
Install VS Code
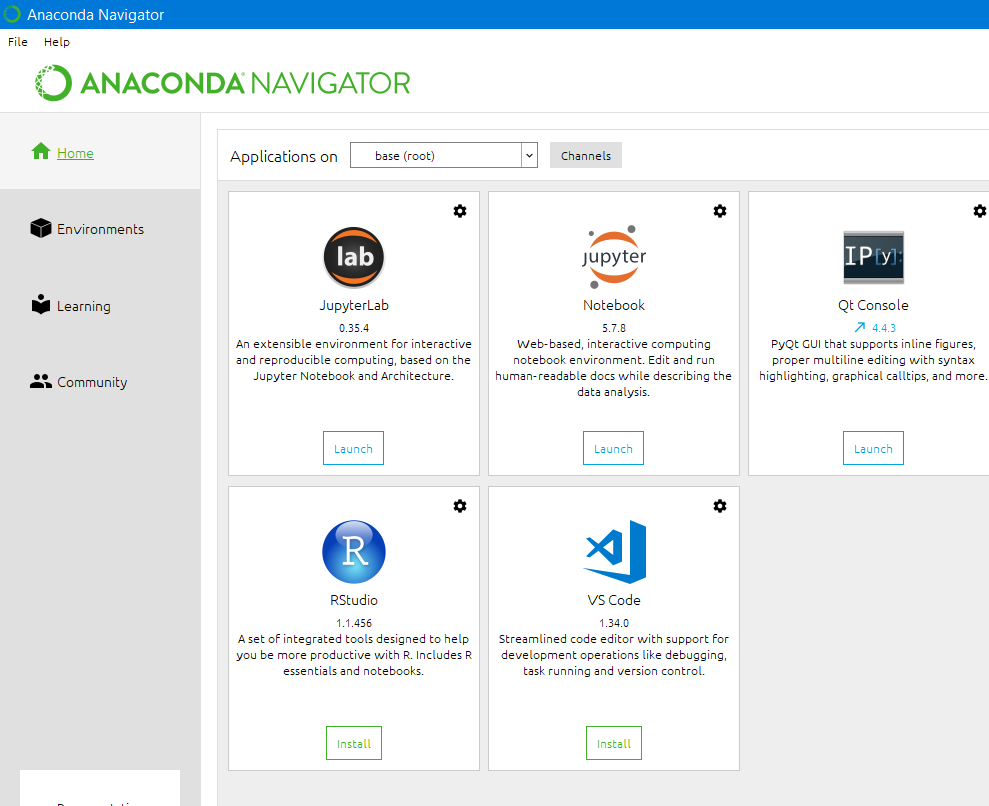tap(614, 744)
